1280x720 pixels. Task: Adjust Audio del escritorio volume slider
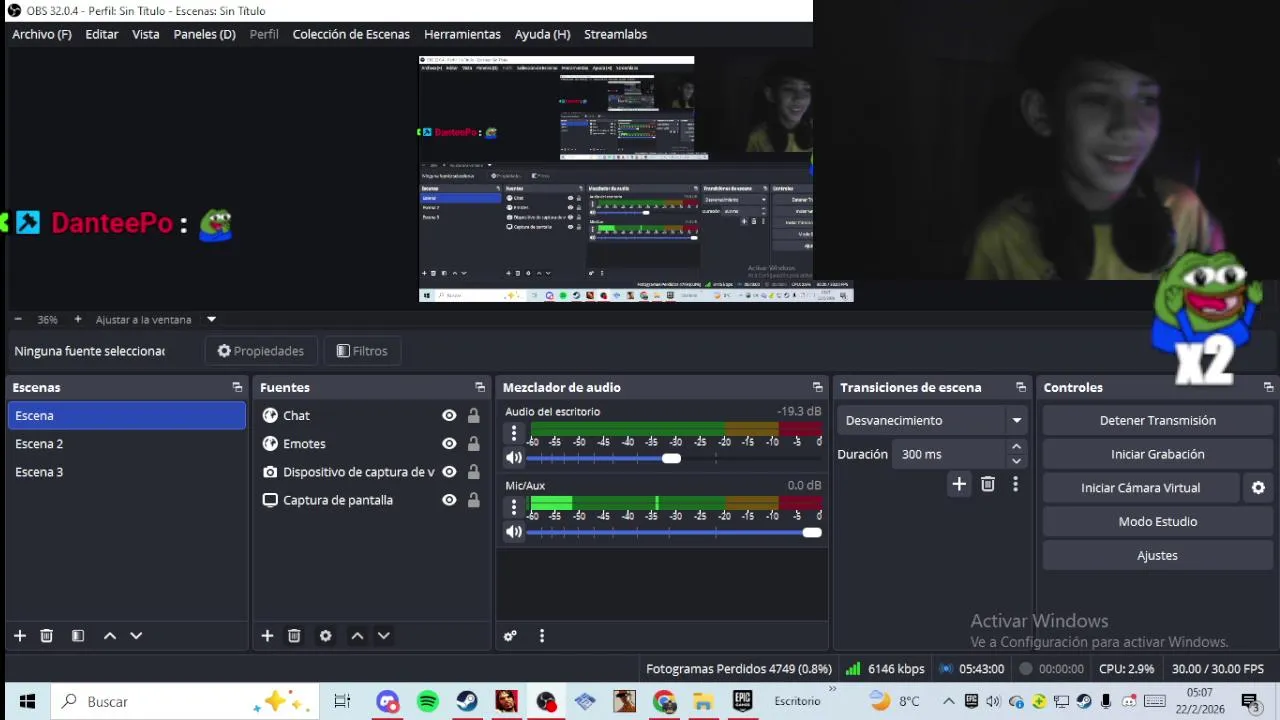click(672, 458)
